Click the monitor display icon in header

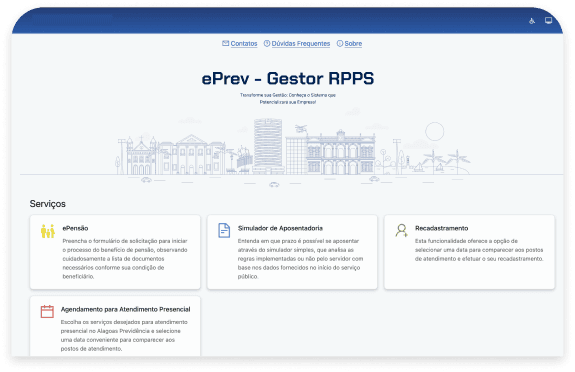(x=548, y=21)
